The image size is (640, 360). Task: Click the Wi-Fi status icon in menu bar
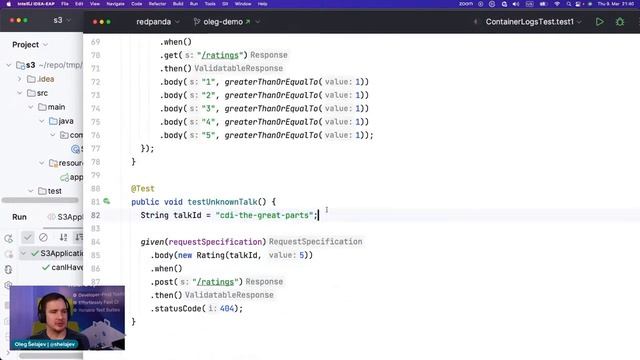tap(557, 4)
